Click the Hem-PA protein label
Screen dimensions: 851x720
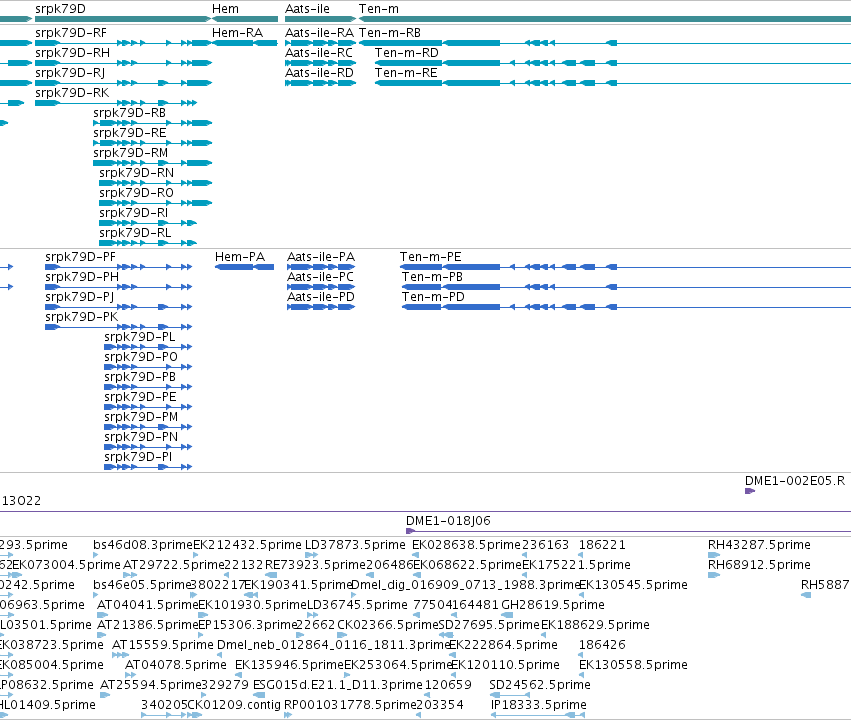(240, 257)
